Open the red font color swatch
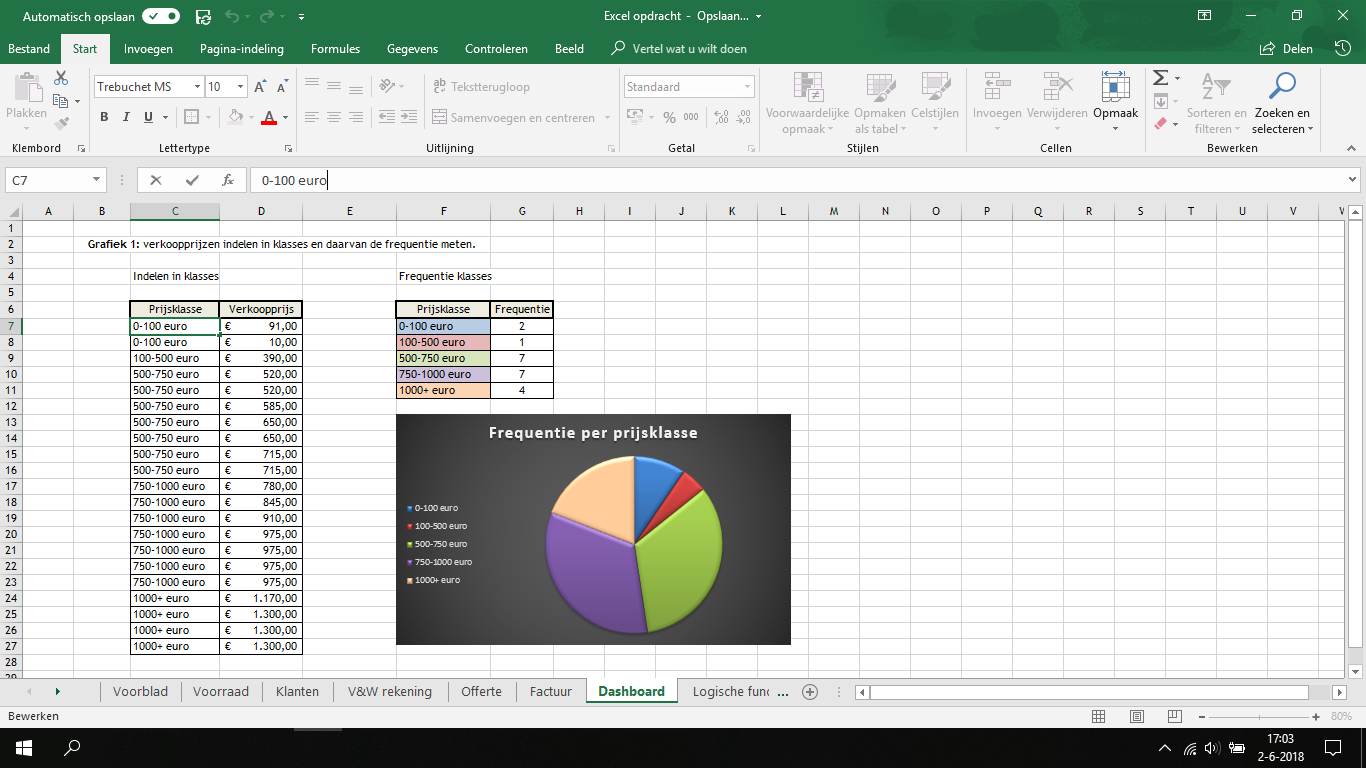1366x768 pixels. click(268, 117)
